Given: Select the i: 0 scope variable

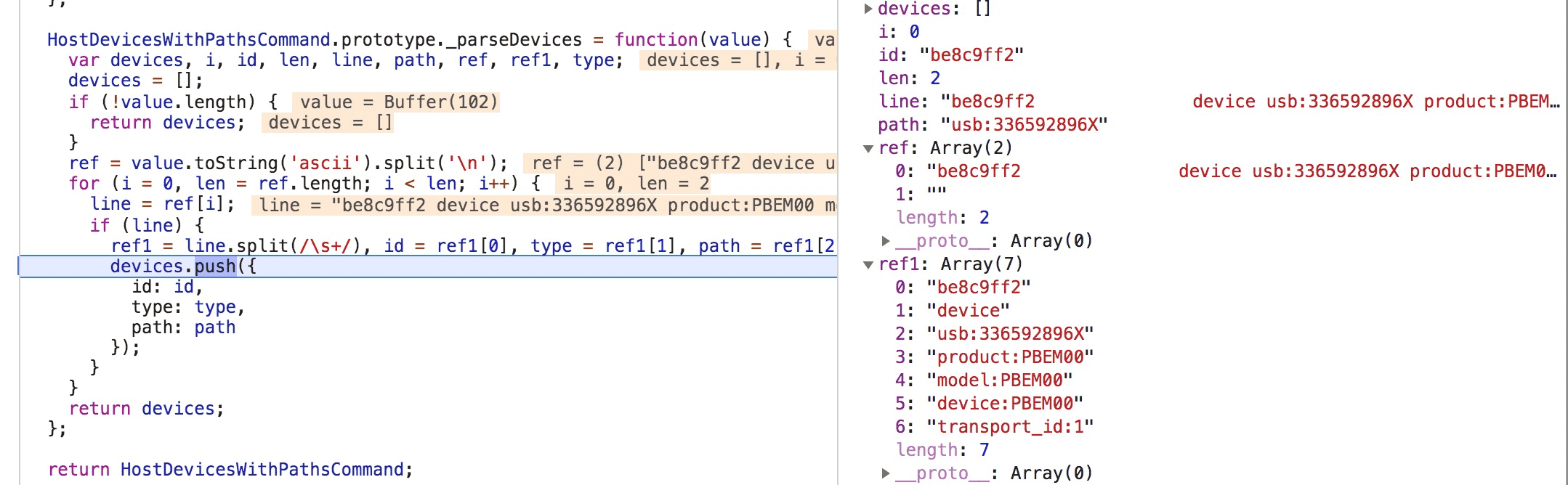Looking at the screenshot, I should (x=899, y=32).
